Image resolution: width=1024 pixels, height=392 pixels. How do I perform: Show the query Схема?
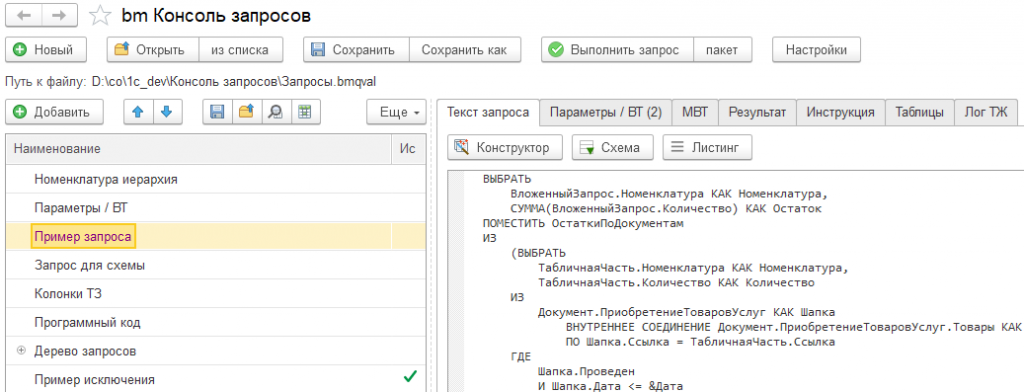click(613, 148)
